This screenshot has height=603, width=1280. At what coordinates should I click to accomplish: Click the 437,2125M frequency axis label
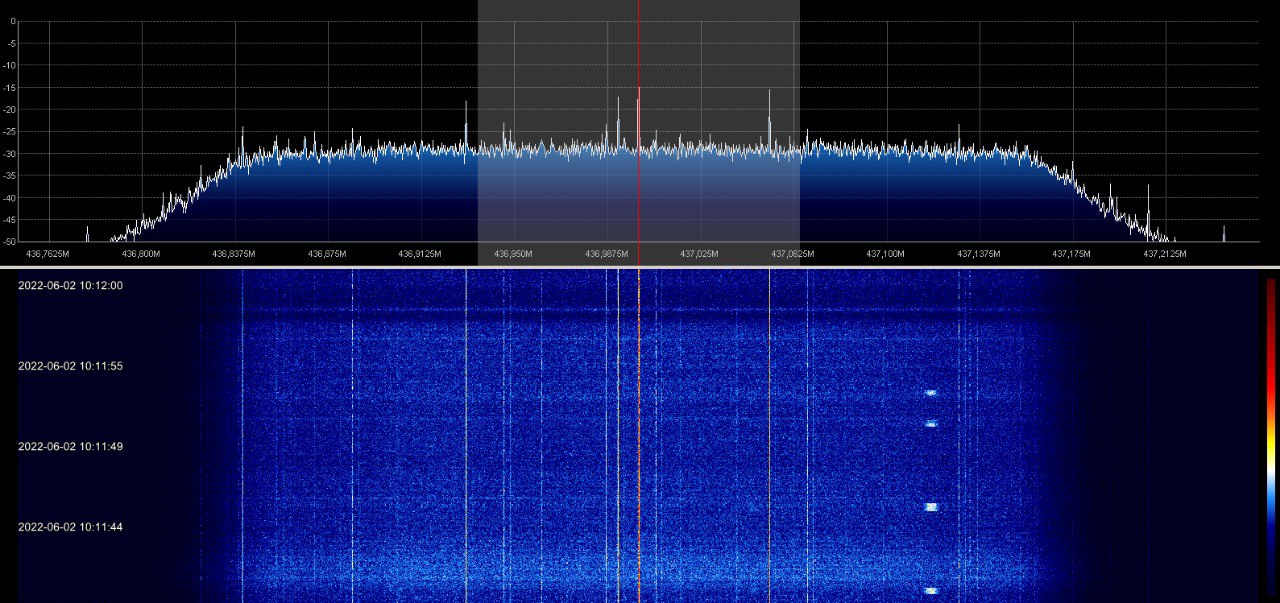coord(1165,254)
